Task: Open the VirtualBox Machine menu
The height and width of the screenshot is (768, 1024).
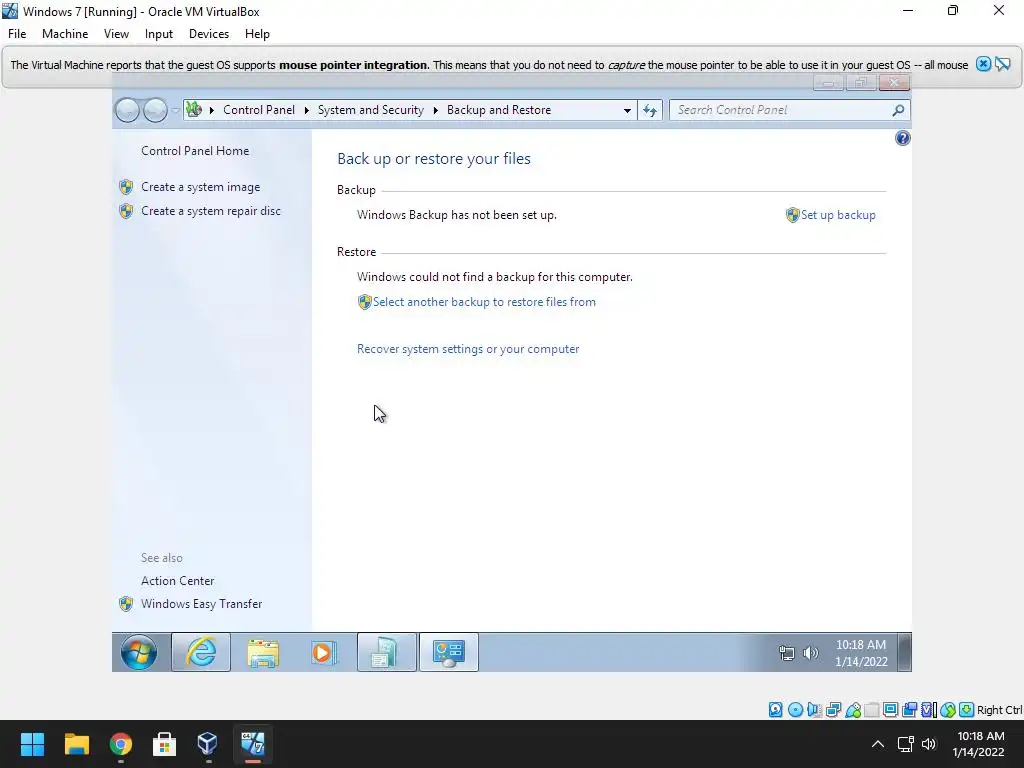Action: tap(65, 34)
